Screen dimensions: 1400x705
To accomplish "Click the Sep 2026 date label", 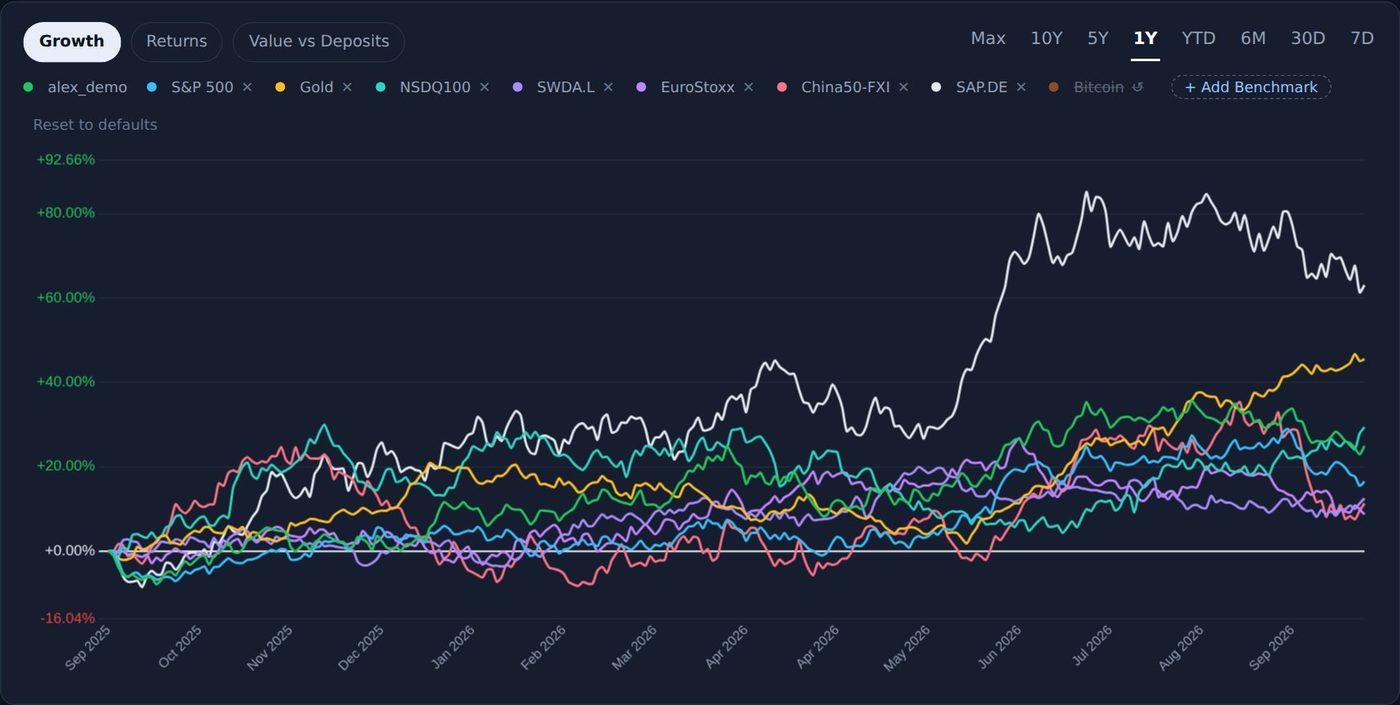I will (1272, 647).
